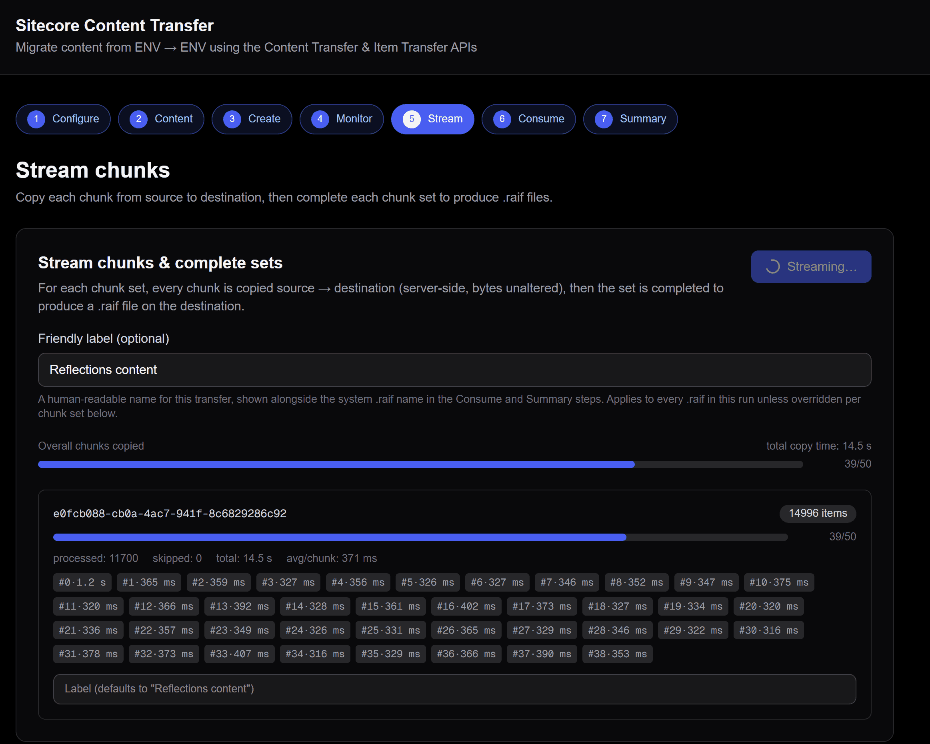This screenshot has height=744, width=930.
Task: Open the Summary step
Action: pyautogui.click(x=630, y=119)
